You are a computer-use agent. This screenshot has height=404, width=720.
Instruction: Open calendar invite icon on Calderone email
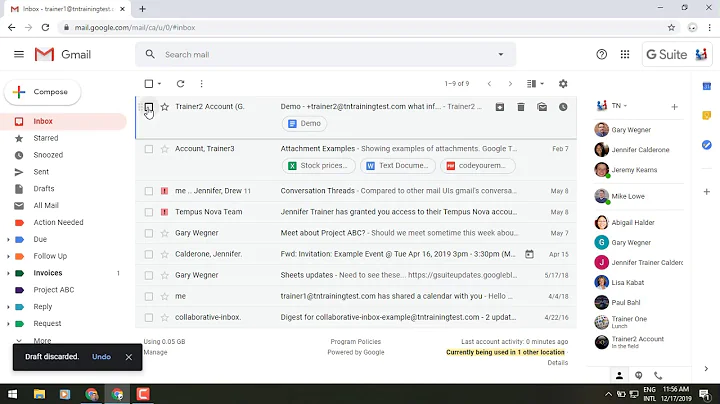pyautogui.click(x=529, y=254)
